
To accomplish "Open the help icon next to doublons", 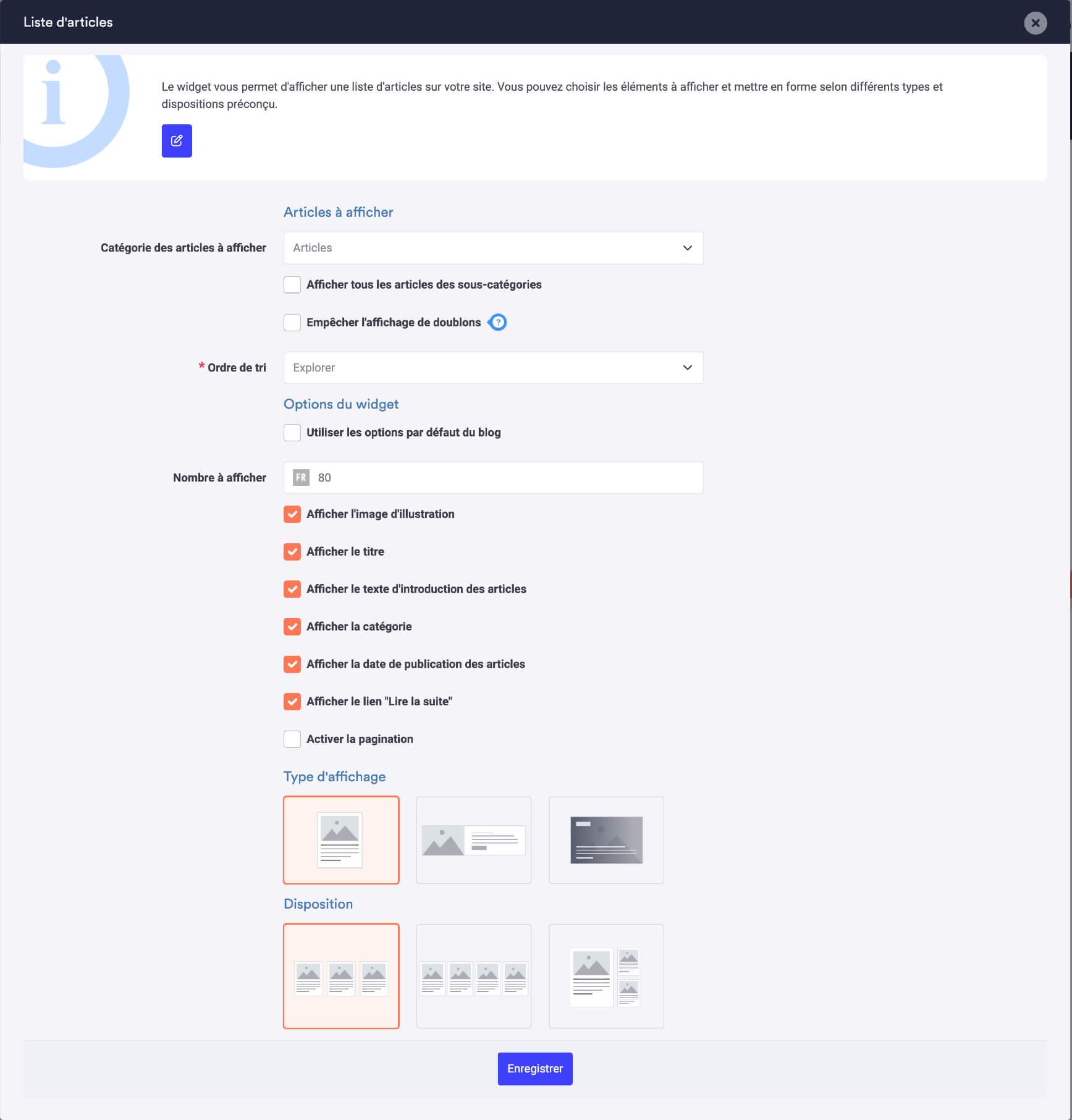I will [497, 322].
